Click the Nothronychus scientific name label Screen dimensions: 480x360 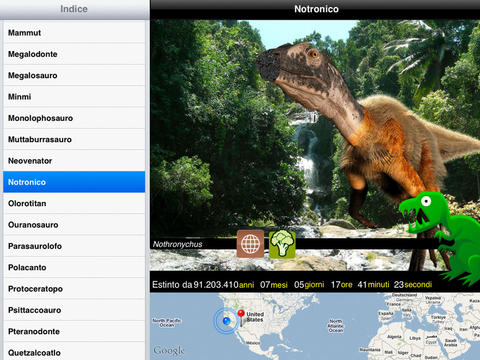pyautogui.click(x=177, y=244)
